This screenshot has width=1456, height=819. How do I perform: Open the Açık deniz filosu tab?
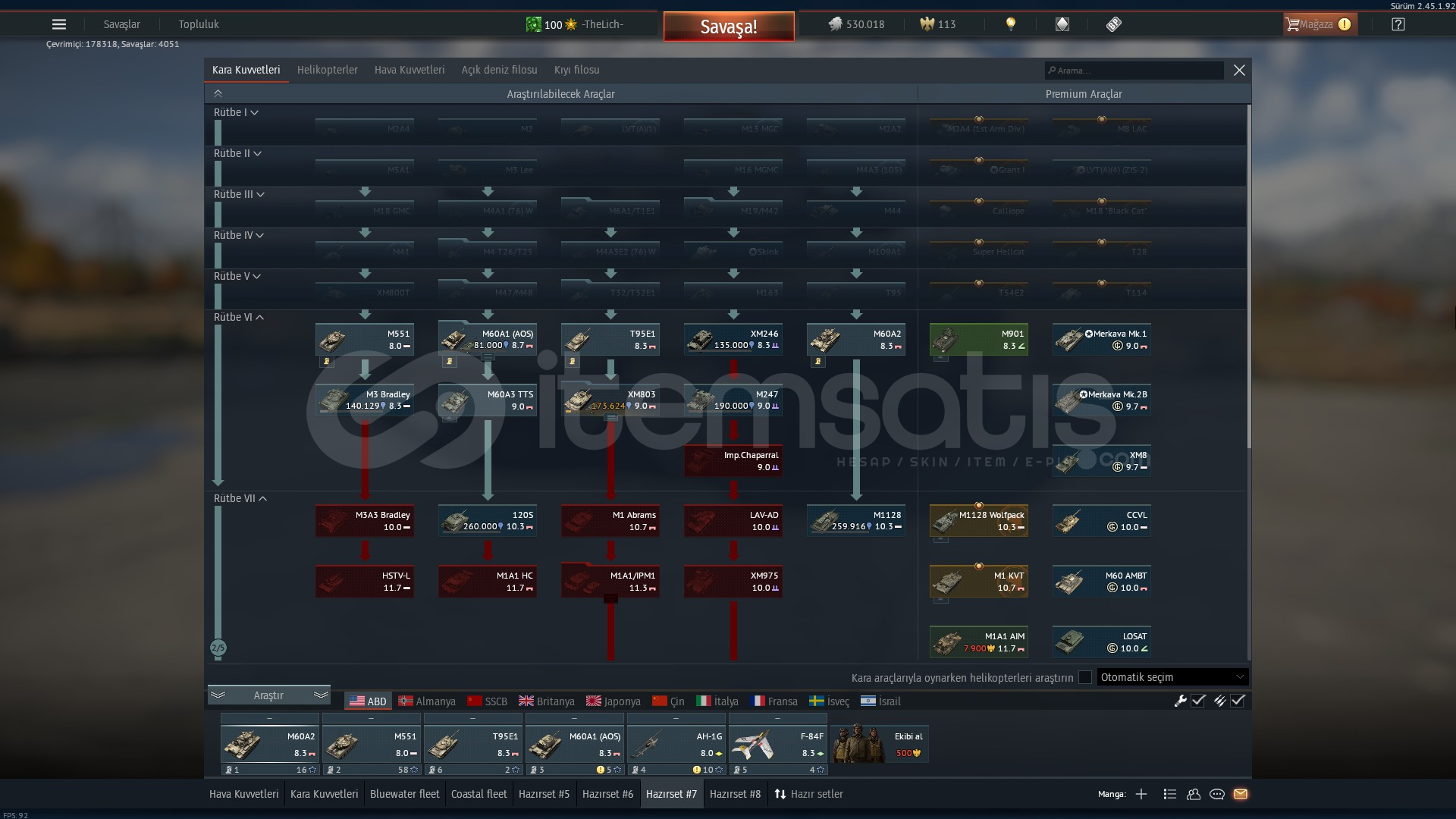pyautogui.click(x=499, y=70)
